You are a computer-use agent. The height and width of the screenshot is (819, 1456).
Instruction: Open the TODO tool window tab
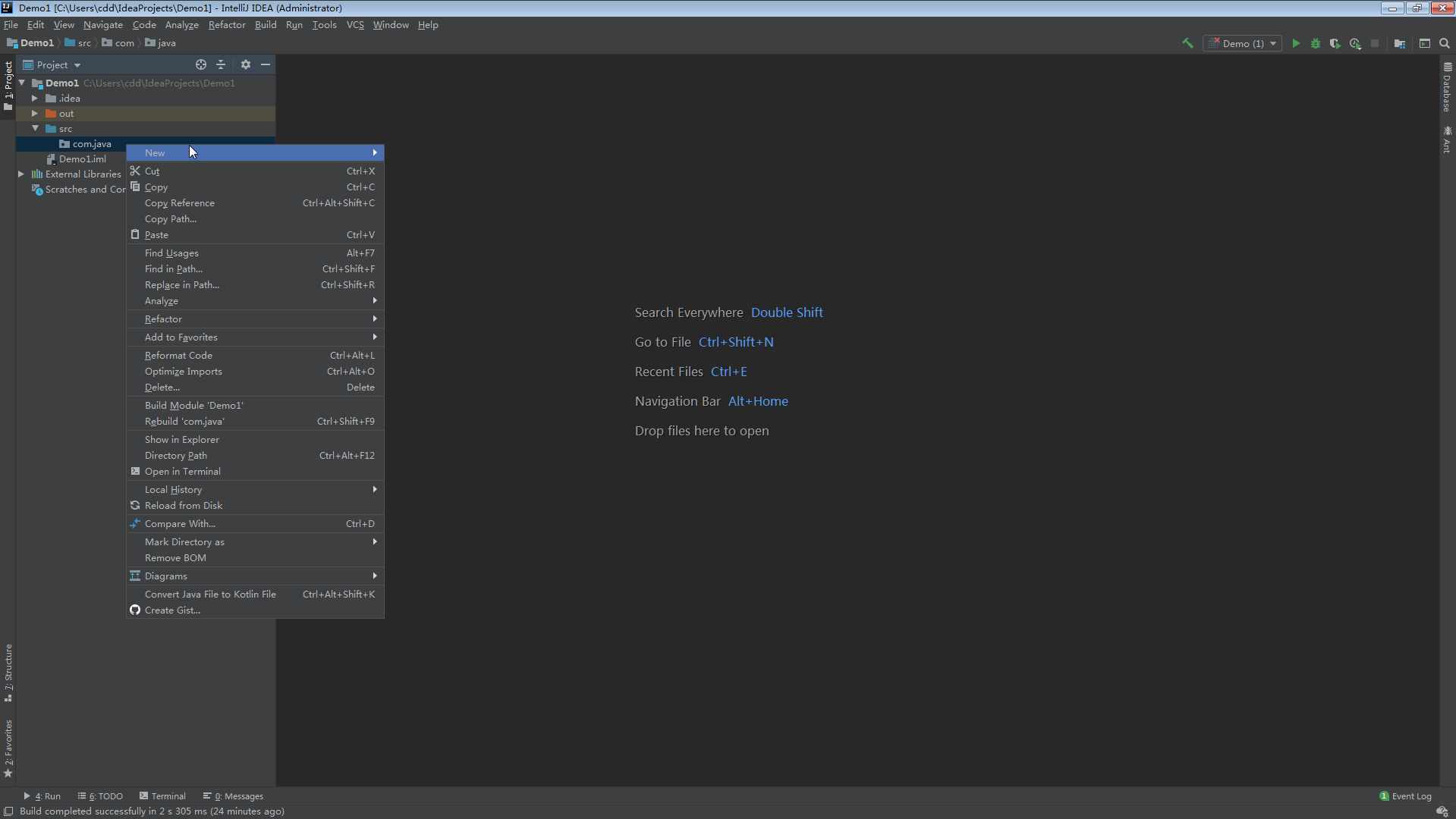click(x=100, y=796)
